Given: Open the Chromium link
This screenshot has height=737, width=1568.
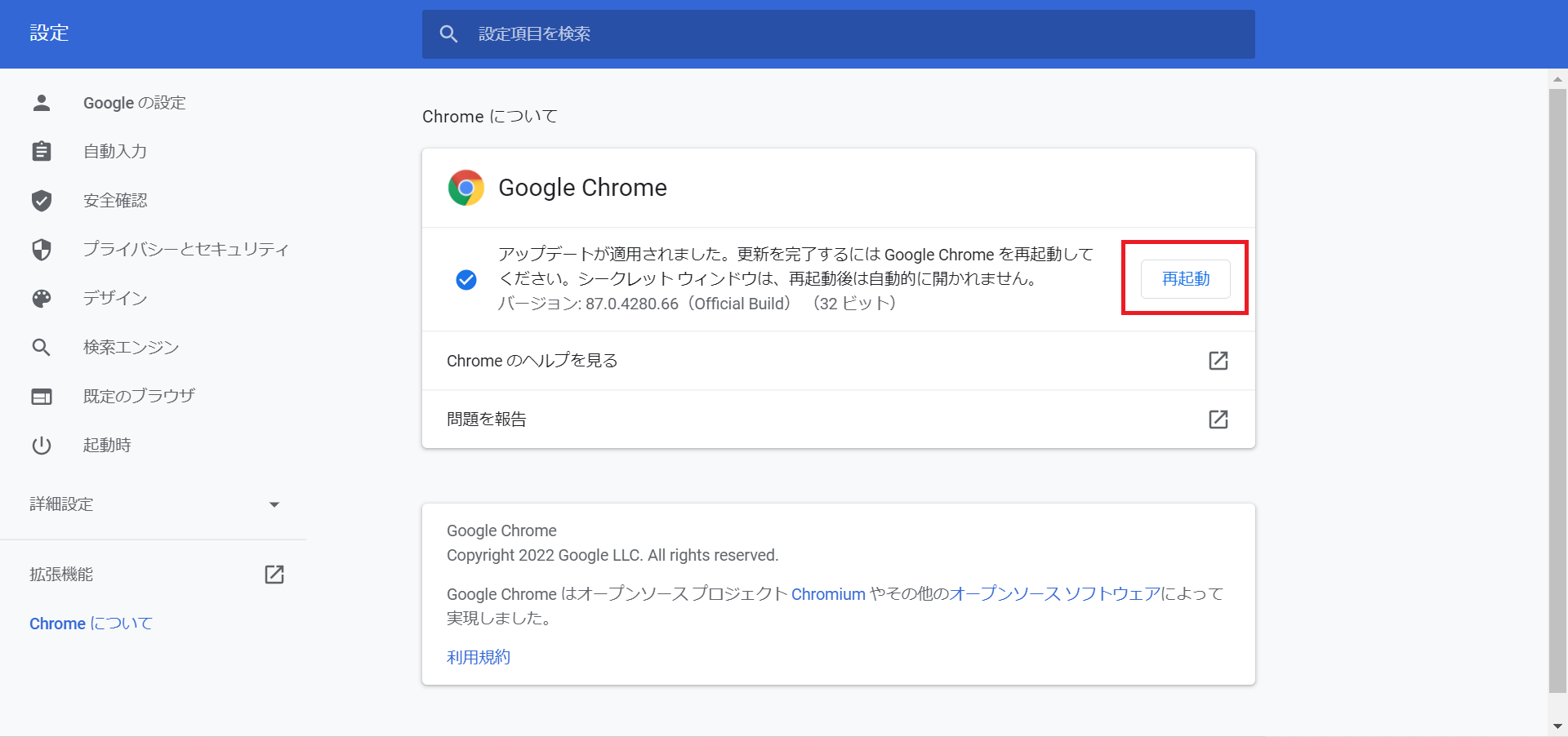Looking at the screenshot, I should pos(828,594).
